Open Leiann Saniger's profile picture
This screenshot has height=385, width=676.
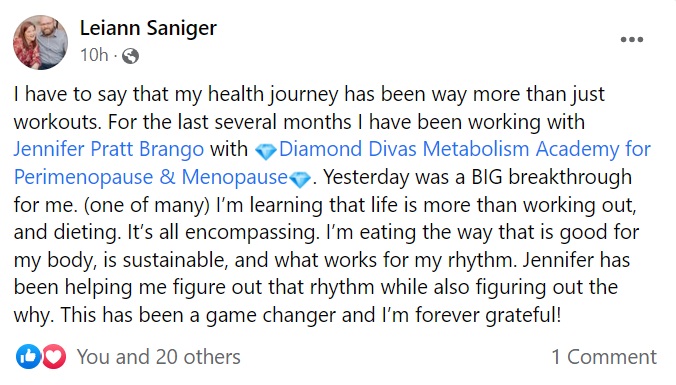(x=41, y=42)
